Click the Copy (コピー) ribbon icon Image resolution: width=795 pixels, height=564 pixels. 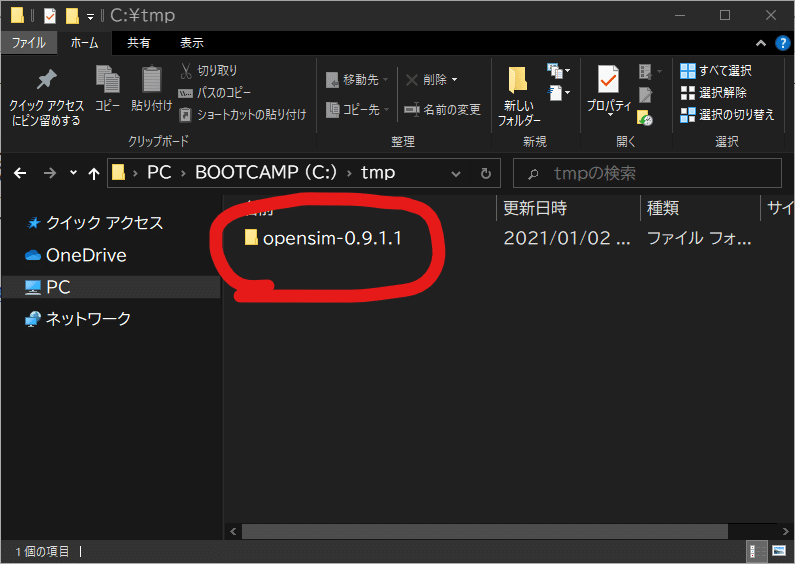(x=107, y=88)
